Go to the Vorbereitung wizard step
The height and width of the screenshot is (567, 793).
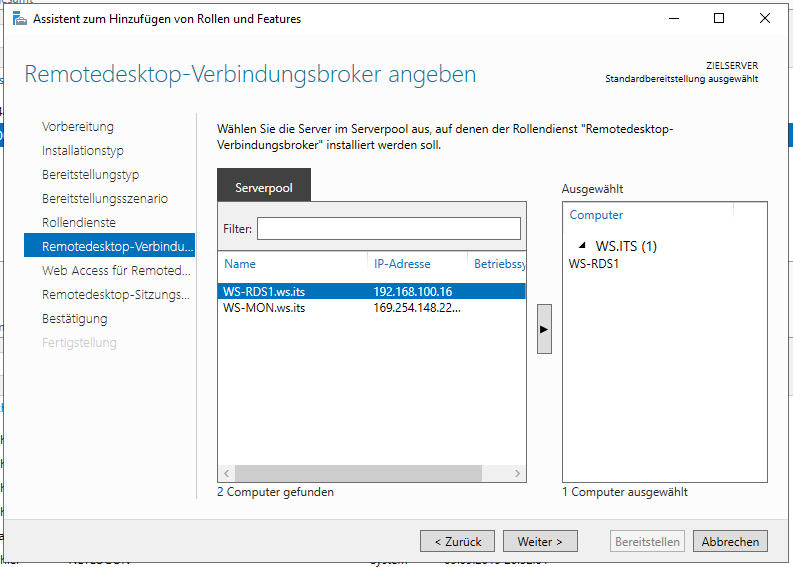(x=78, y=126)
